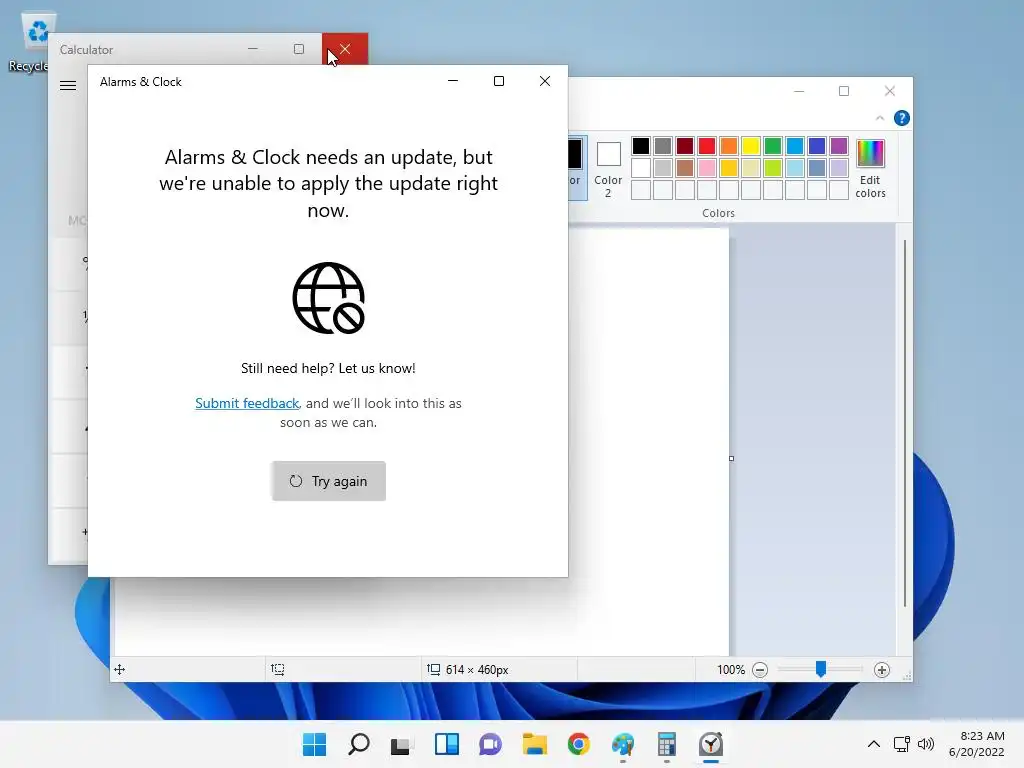Pick the lime color swatch

(x=773, y=168)
